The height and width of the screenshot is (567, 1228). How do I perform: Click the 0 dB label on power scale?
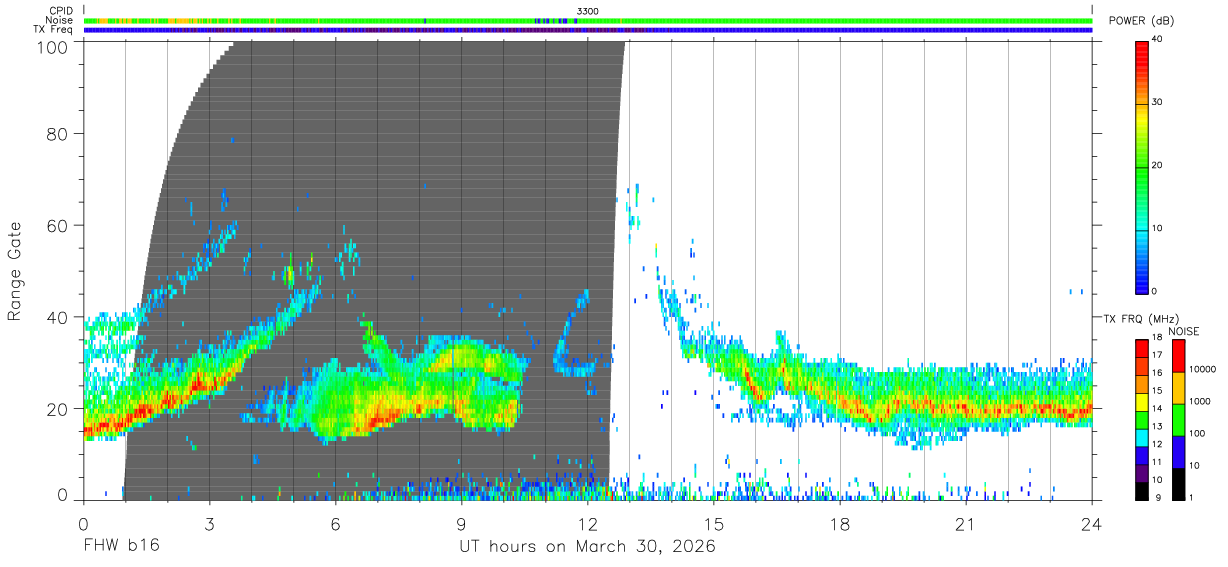click(1155, 292)
